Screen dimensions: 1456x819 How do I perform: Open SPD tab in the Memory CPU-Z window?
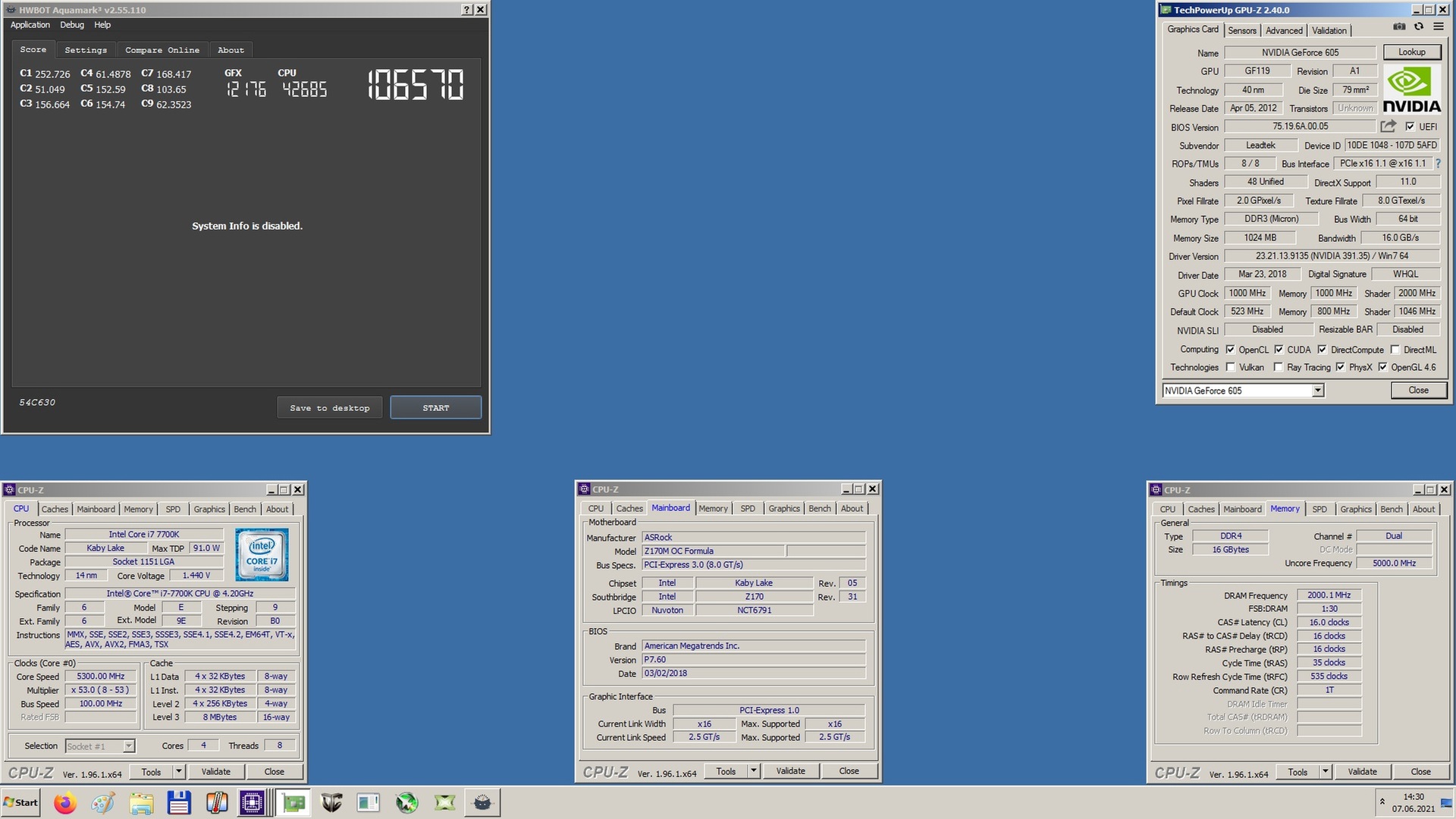[x=1319, y=509]
